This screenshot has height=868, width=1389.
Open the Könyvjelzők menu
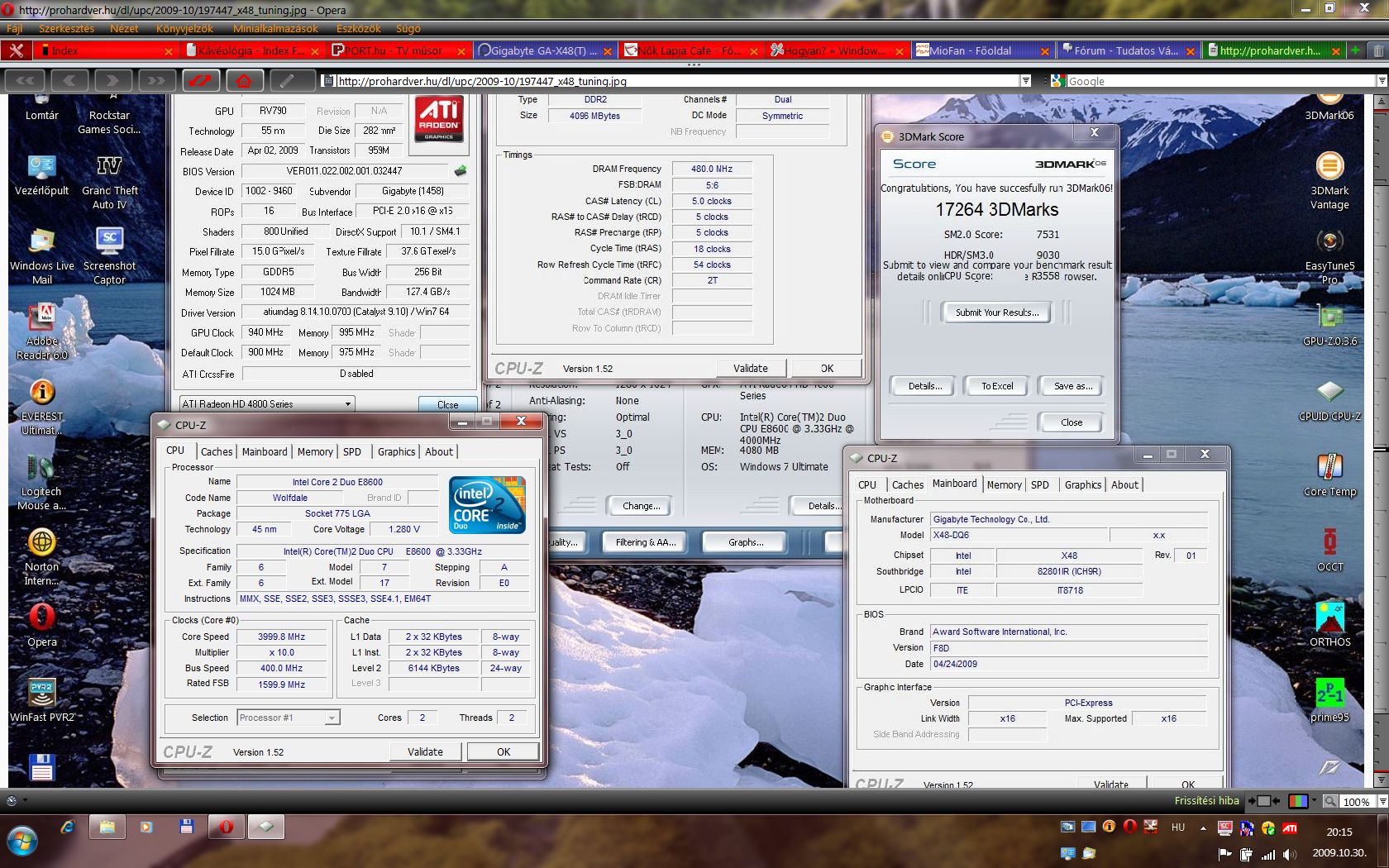(x=184, y=28)
